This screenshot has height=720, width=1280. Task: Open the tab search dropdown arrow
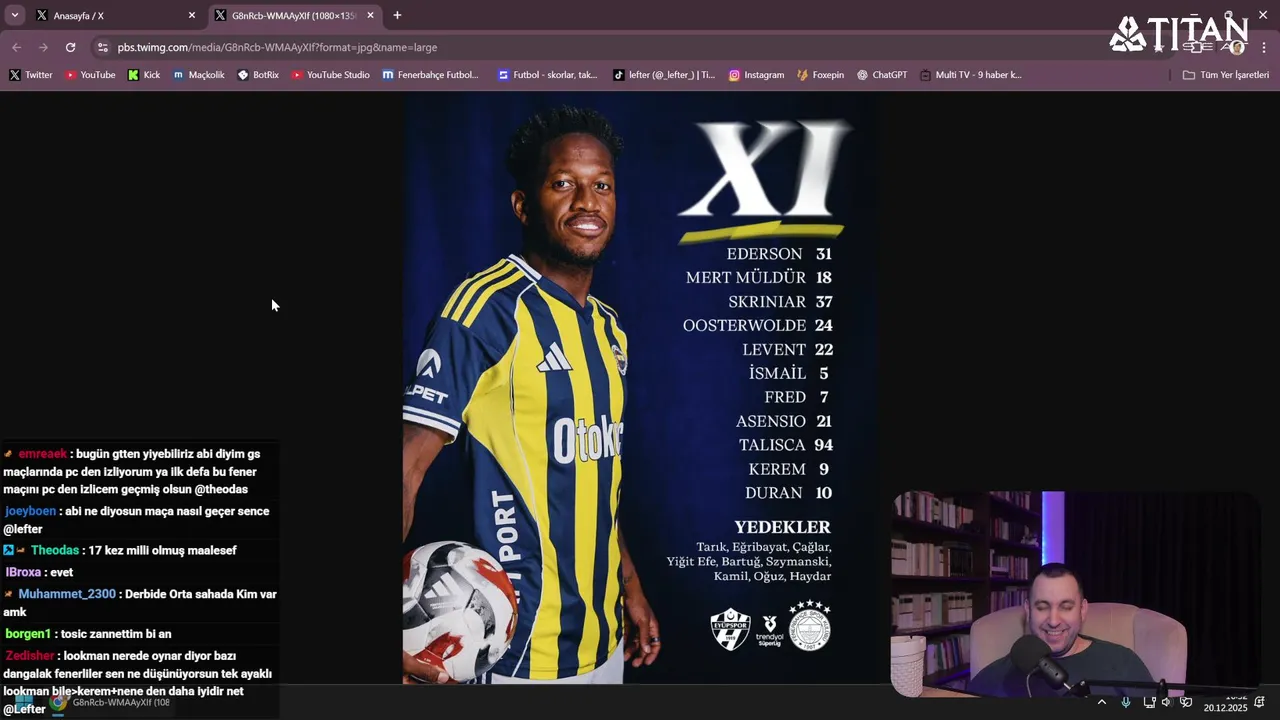tap(14, 15)
